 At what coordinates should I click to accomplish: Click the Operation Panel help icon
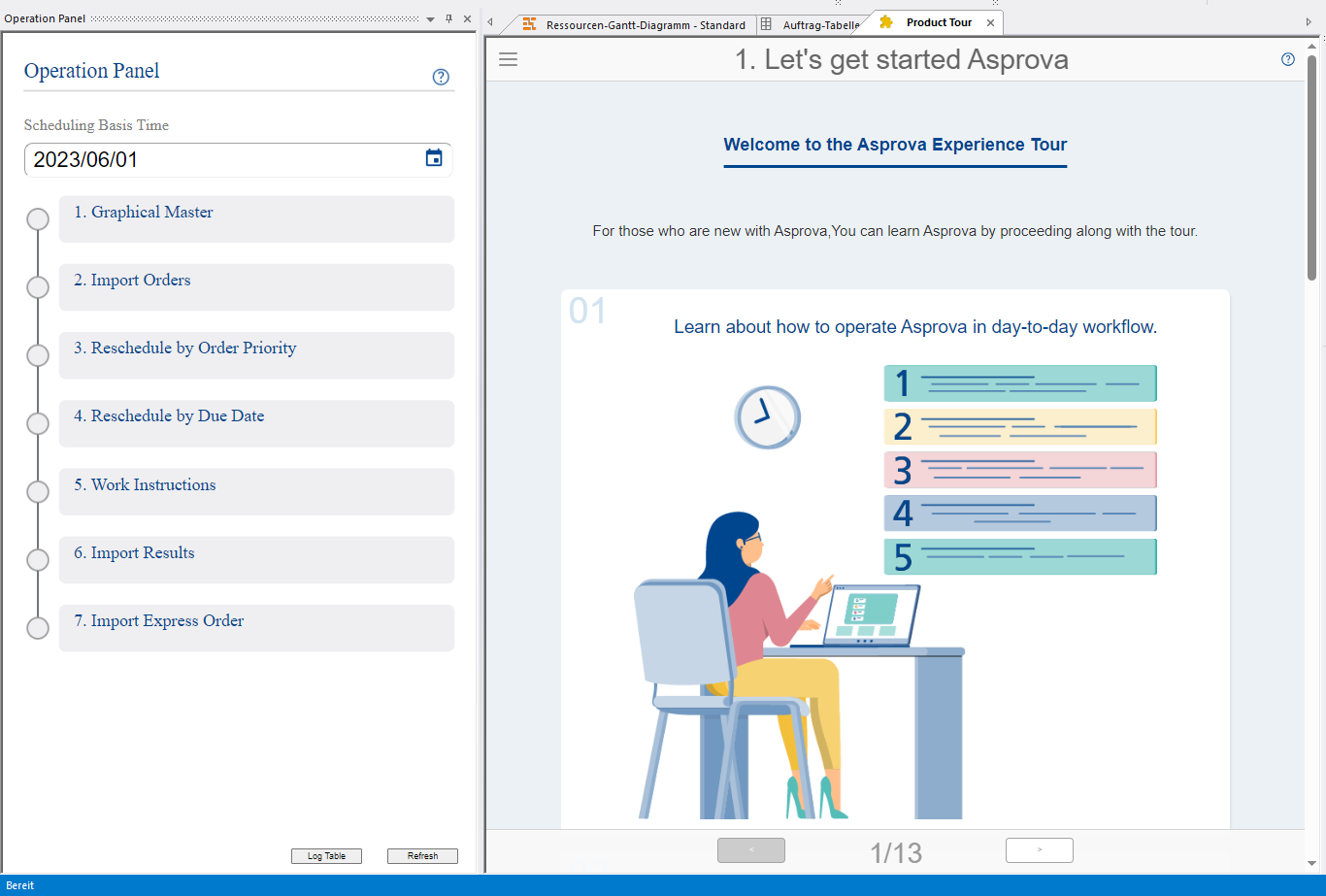click(x=441, y=78)
